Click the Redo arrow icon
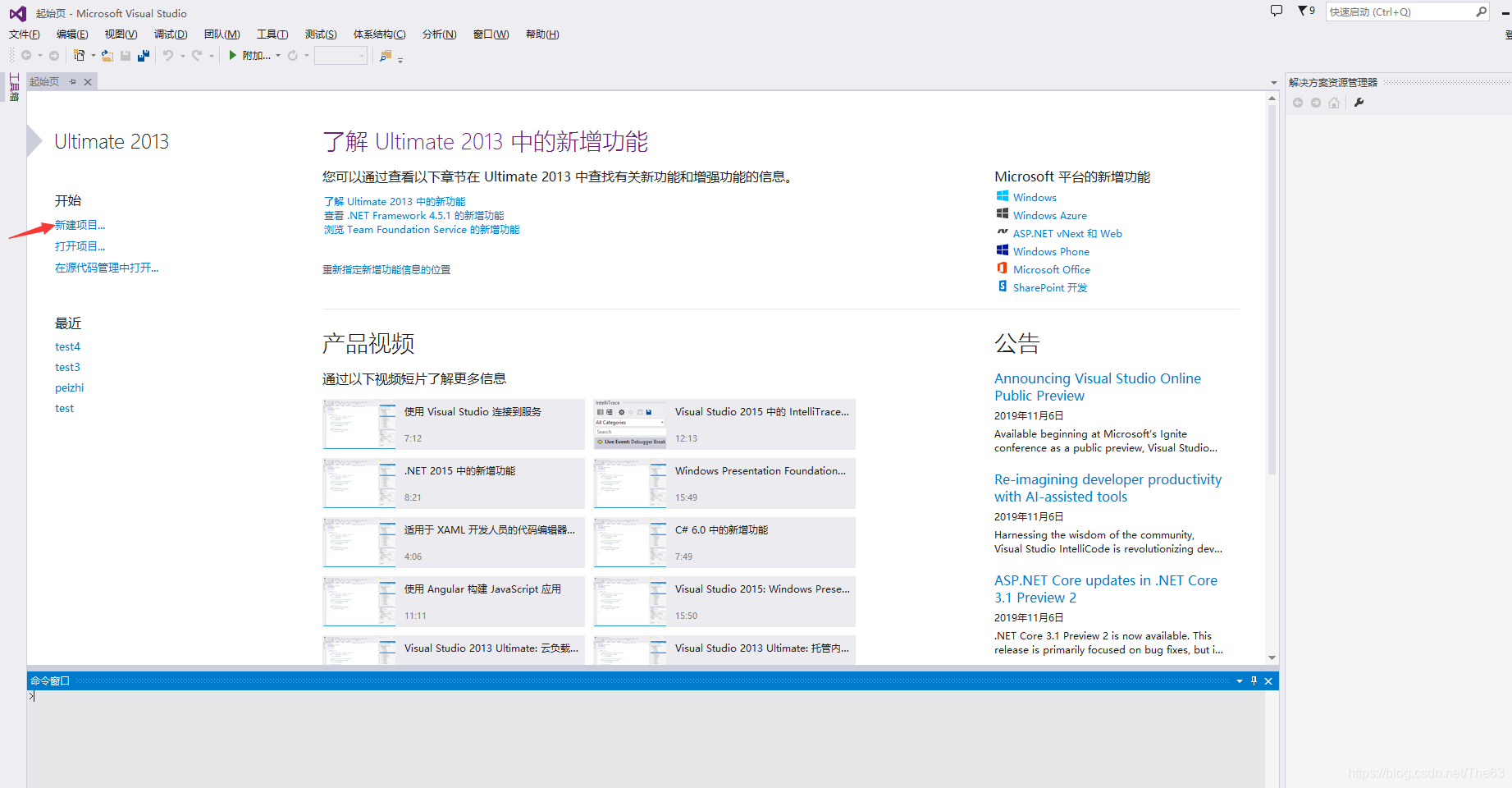Image resolution: width=1512 pixels, height=788 pixels. pos(197,55)
